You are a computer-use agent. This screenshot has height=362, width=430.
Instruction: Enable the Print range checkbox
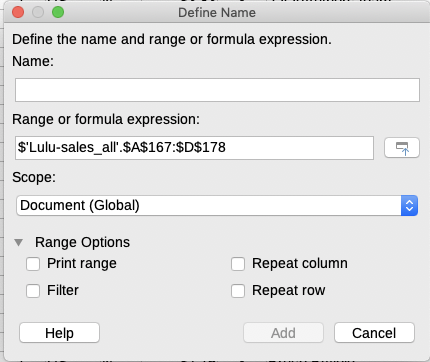coord(33,264)
